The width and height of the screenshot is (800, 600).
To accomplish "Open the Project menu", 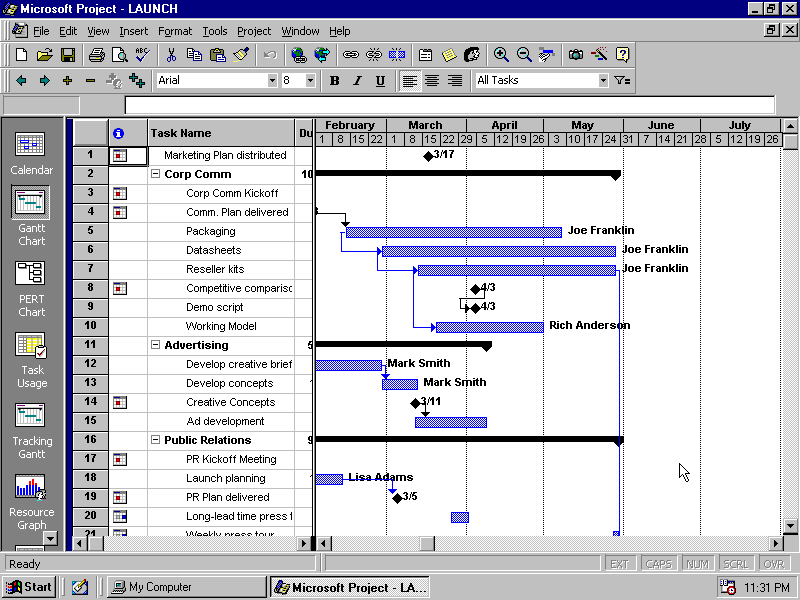I will click(254, 31).
